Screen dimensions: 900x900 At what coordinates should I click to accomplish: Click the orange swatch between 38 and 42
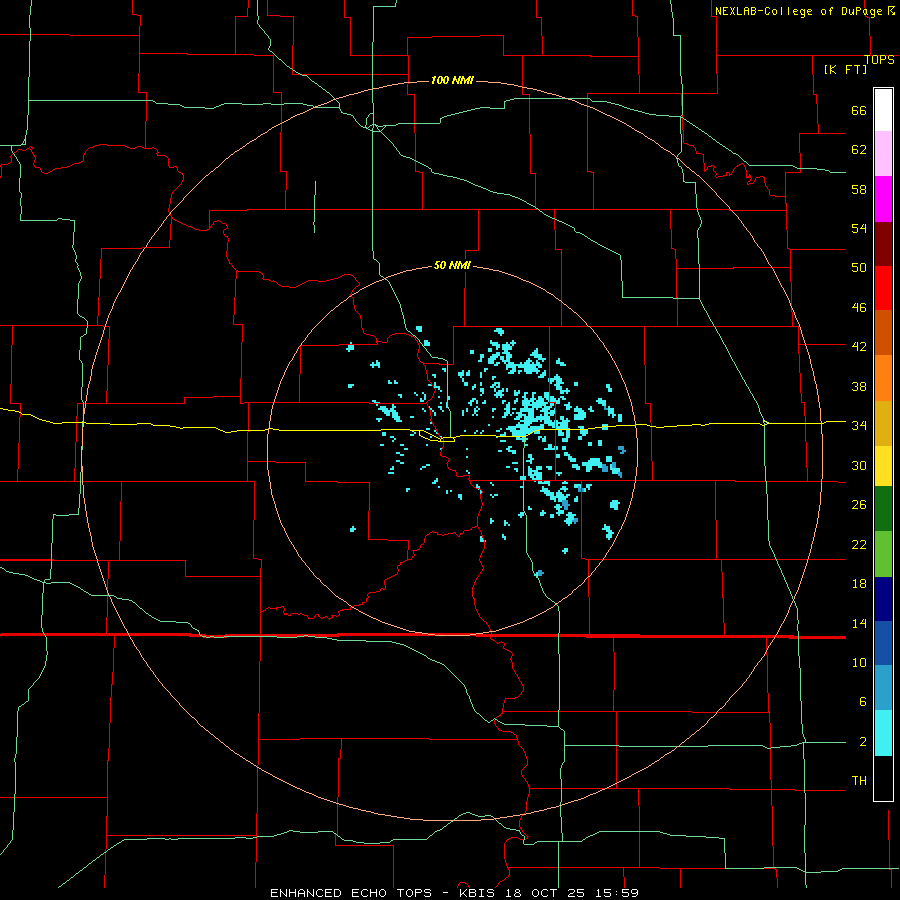pyautogui.click(x=883, y=378)
